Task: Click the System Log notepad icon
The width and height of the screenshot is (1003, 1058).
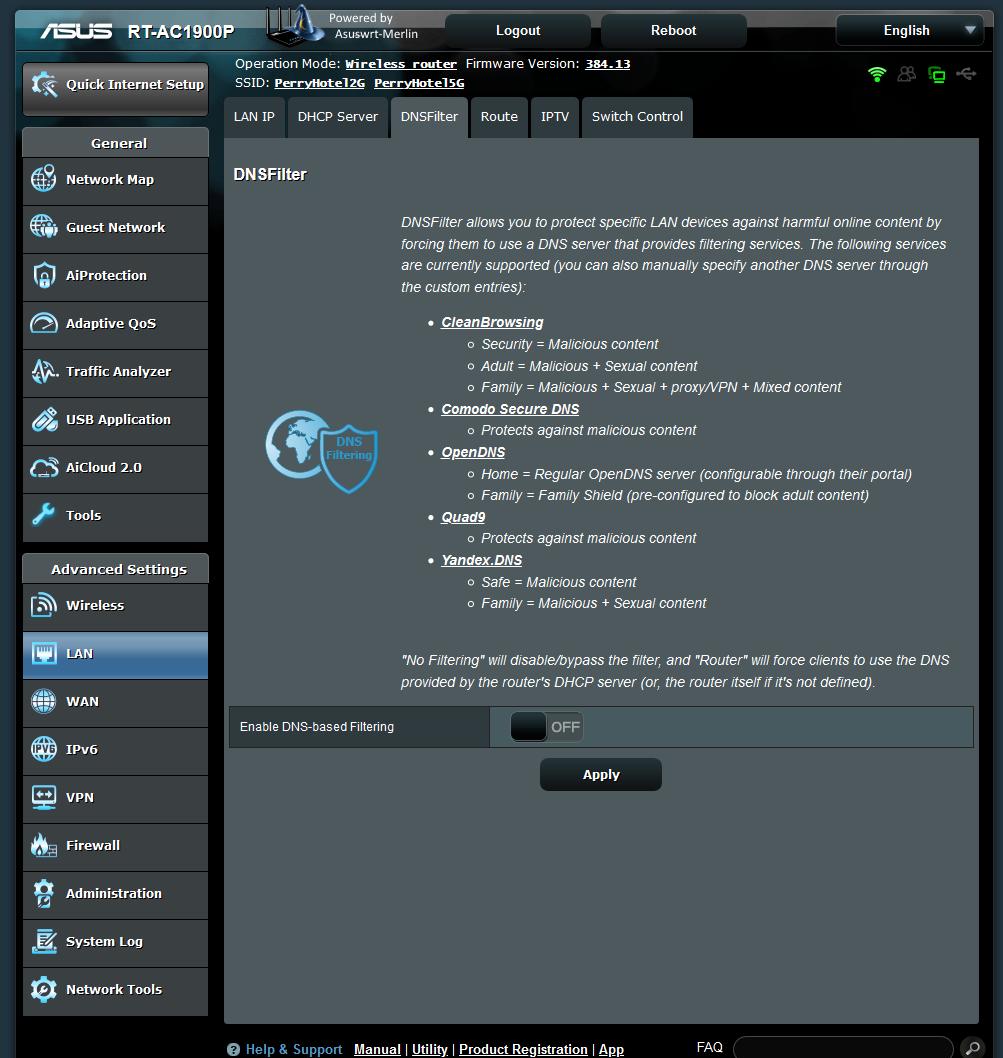Action: [x=44, y=941]
